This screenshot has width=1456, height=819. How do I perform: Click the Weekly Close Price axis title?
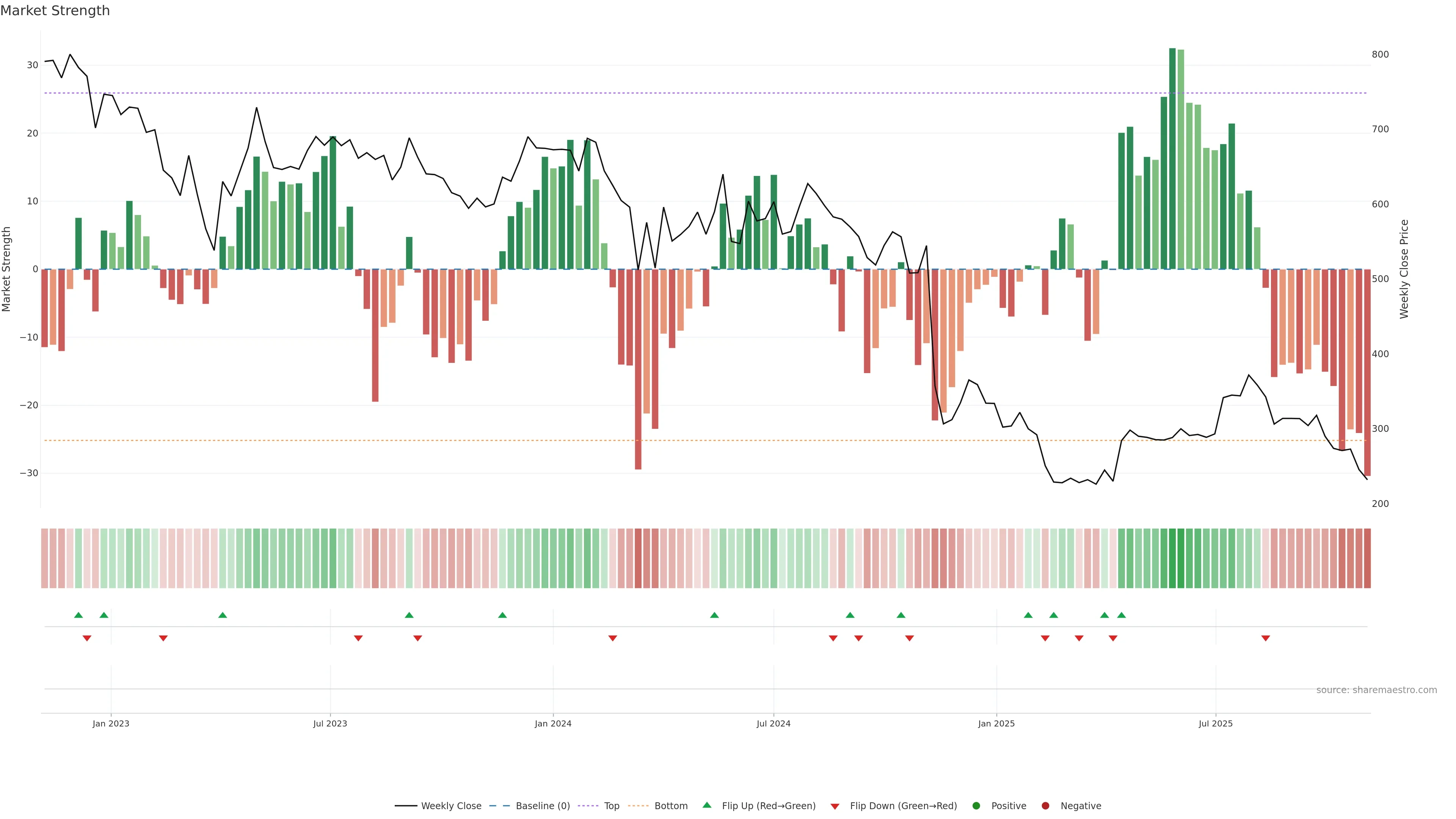tap(1404, 269)
